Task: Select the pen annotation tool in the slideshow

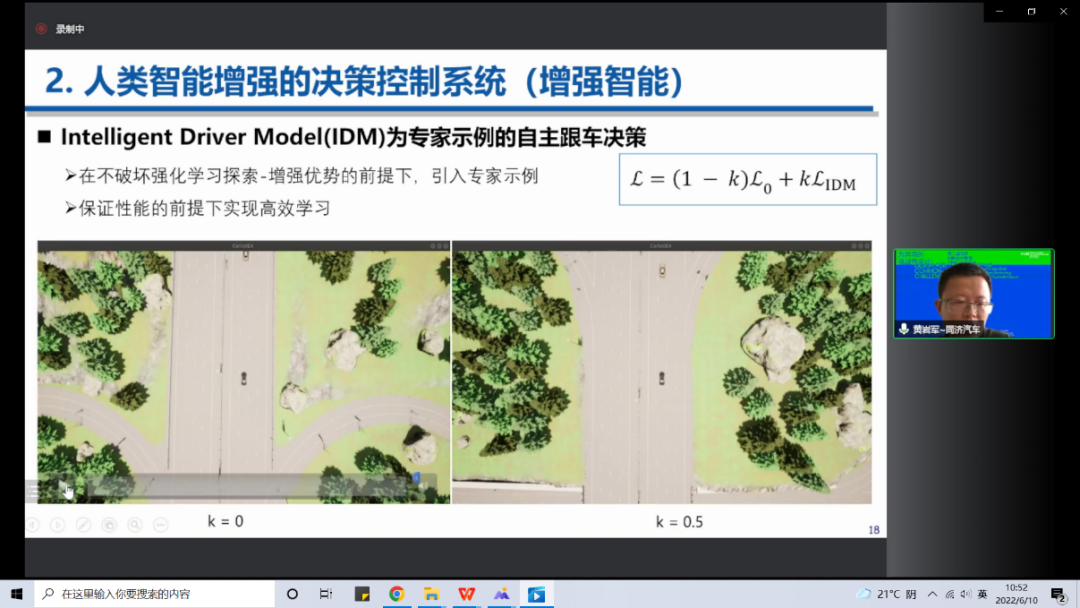Action: pyautogui.click(x=83, y=524)
